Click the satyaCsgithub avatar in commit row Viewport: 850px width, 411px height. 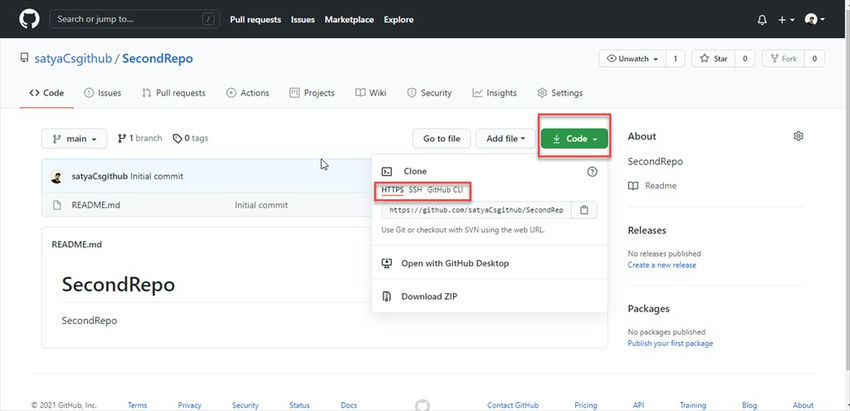tap(57, 177)
